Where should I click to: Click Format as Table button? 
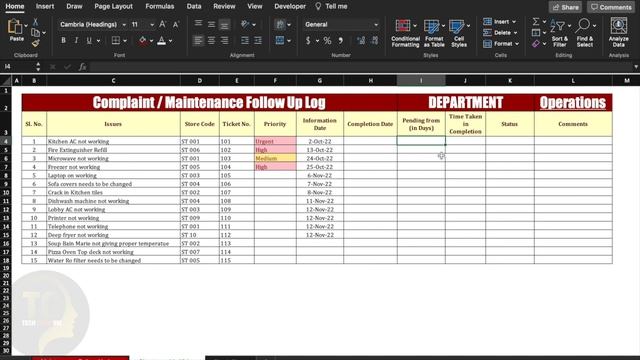click(434, 33)
